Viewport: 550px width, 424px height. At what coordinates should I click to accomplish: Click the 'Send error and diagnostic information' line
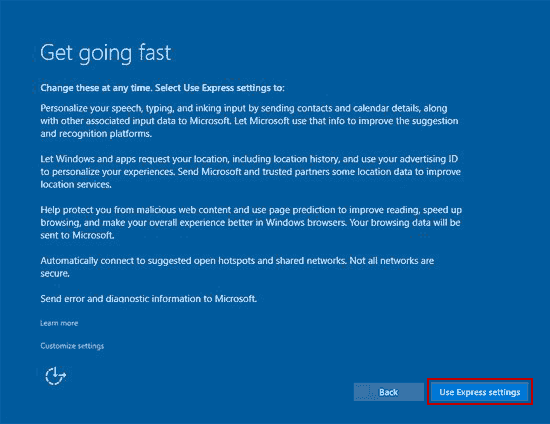(148, 298)
